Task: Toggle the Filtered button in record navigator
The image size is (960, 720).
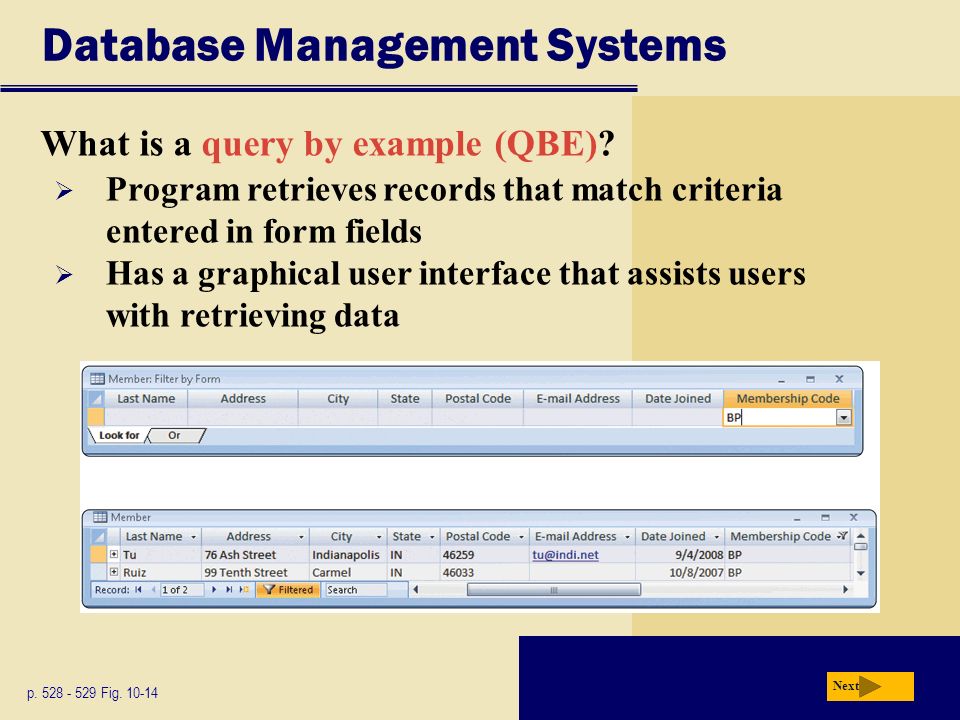Action: pyautogui.click(x=288, y=590)
